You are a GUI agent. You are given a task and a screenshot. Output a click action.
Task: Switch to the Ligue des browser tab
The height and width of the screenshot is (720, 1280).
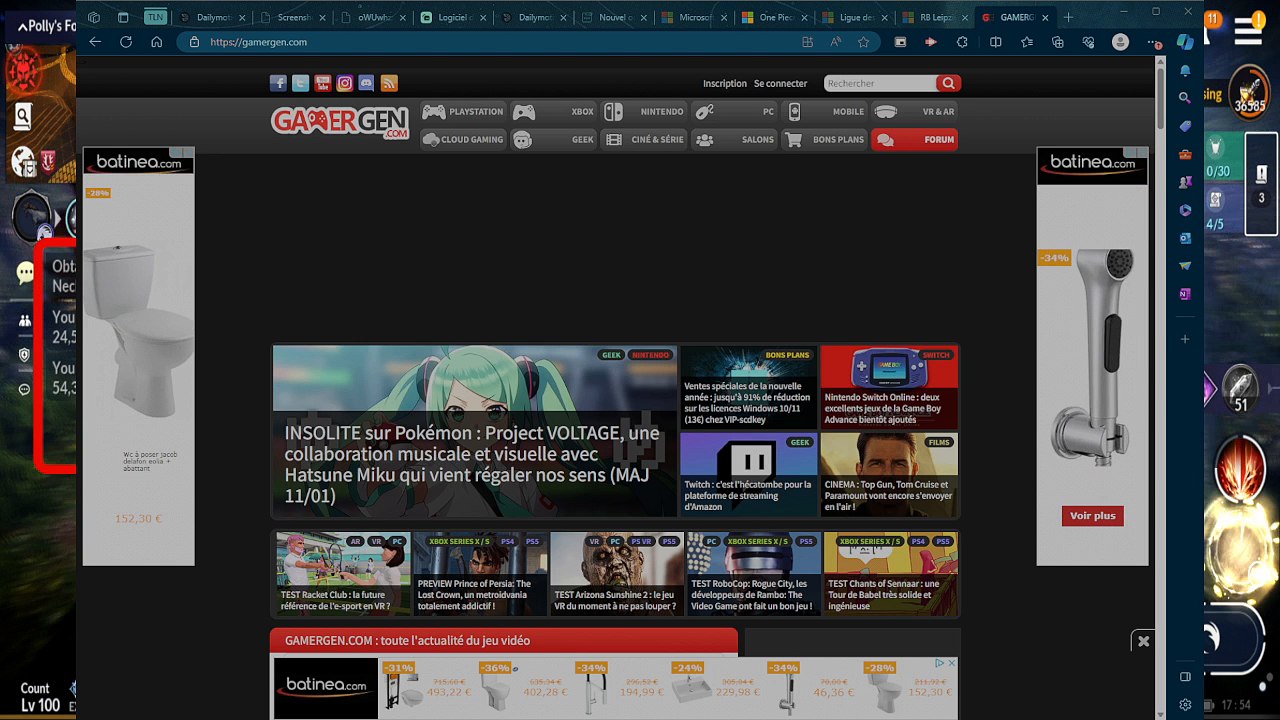[855, 17]
